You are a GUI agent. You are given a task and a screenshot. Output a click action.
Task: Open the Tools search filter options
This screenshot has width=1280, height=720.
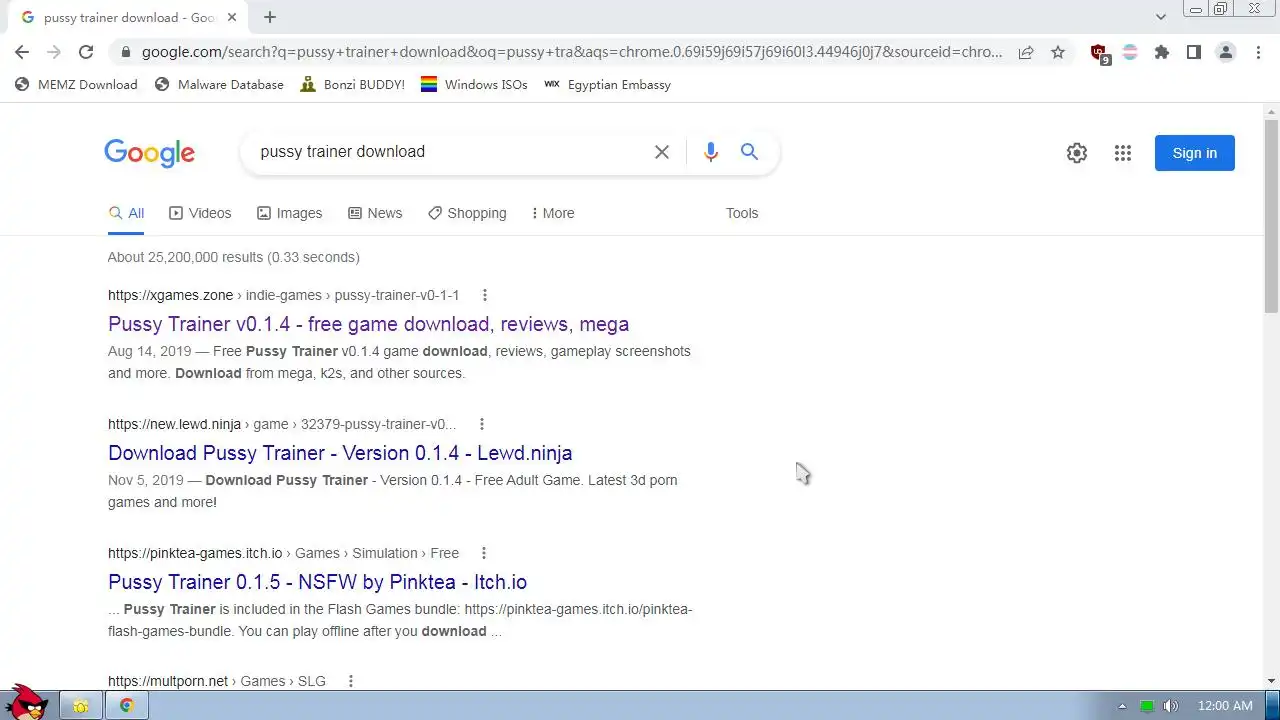(742, 213)
